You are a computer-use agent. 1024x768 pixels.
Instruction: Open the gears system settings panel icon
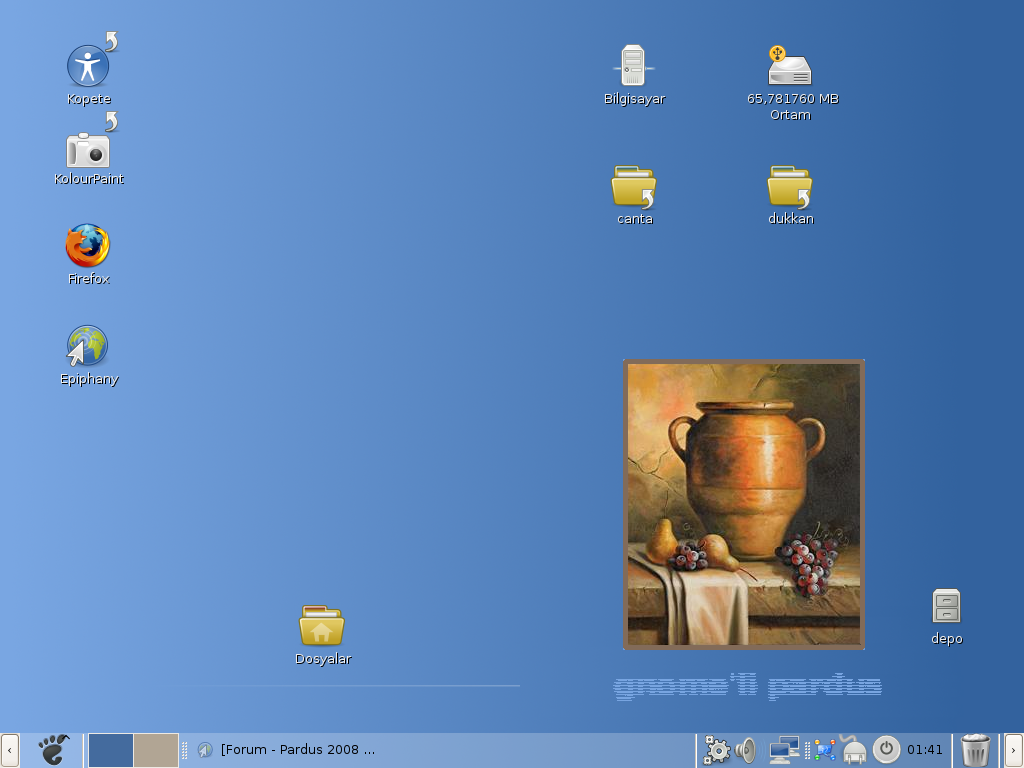[717, 750]
